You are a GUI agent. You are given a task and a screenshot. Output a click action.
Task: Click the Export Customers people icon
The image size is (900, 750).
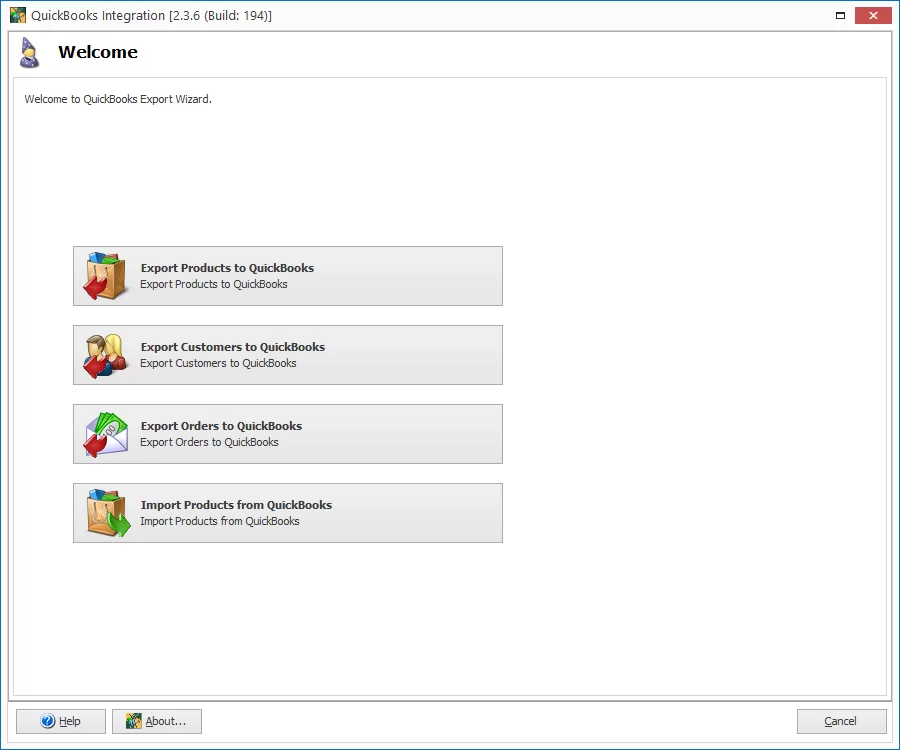click(104, 355)
